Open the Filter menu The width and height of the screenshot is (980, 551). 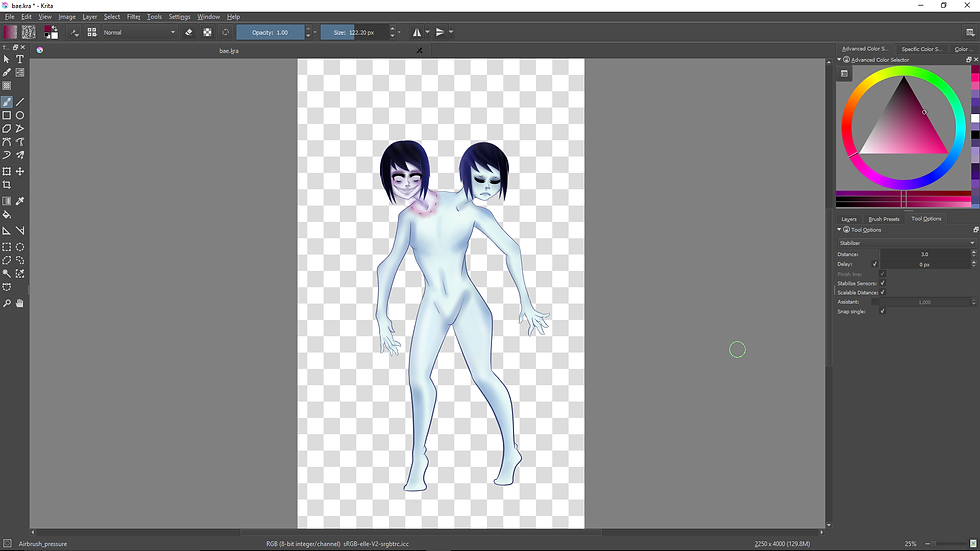pos(134,17)
